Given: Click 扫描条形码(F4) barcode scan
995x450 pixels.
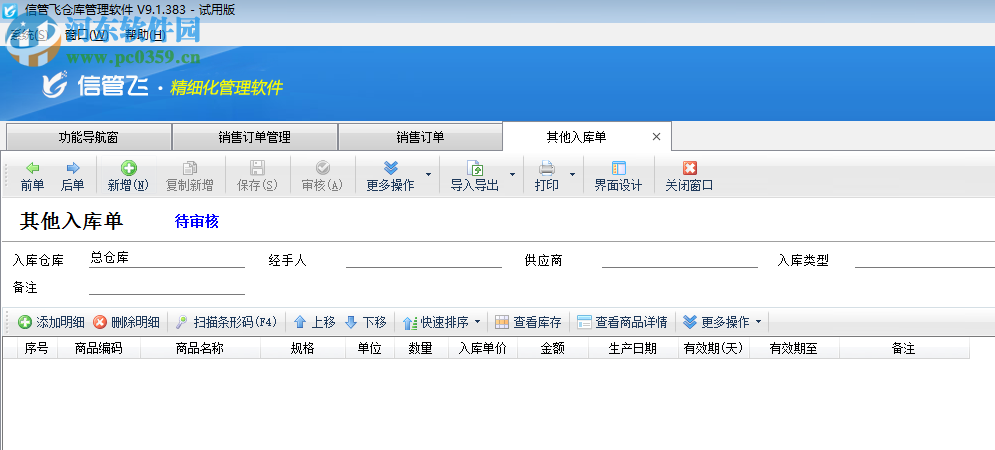Looking at the screenshot, I should click(227, 322).
